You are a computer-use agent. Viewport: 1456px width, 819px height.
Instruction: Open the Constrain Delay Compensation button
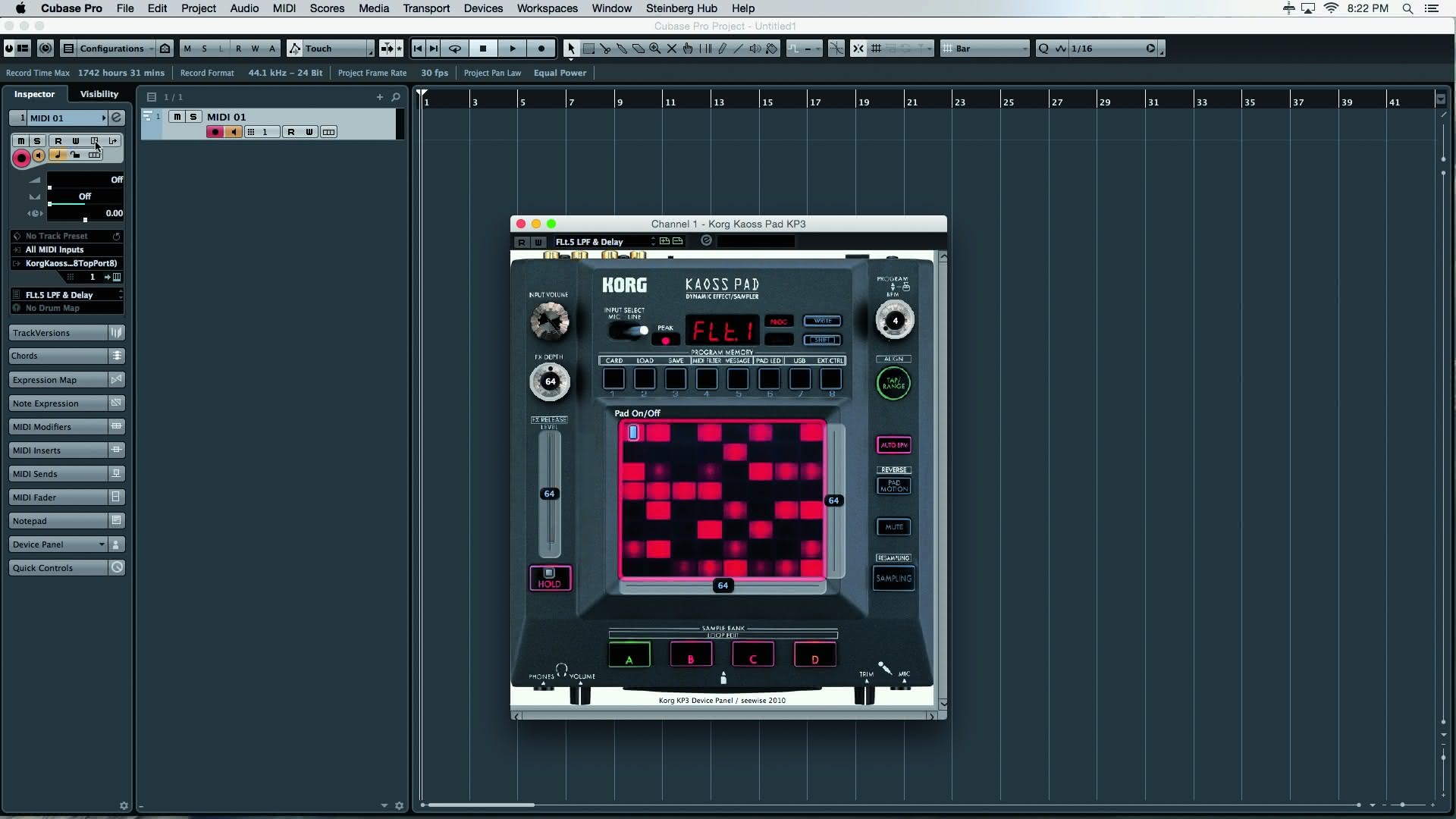[45, 49]
